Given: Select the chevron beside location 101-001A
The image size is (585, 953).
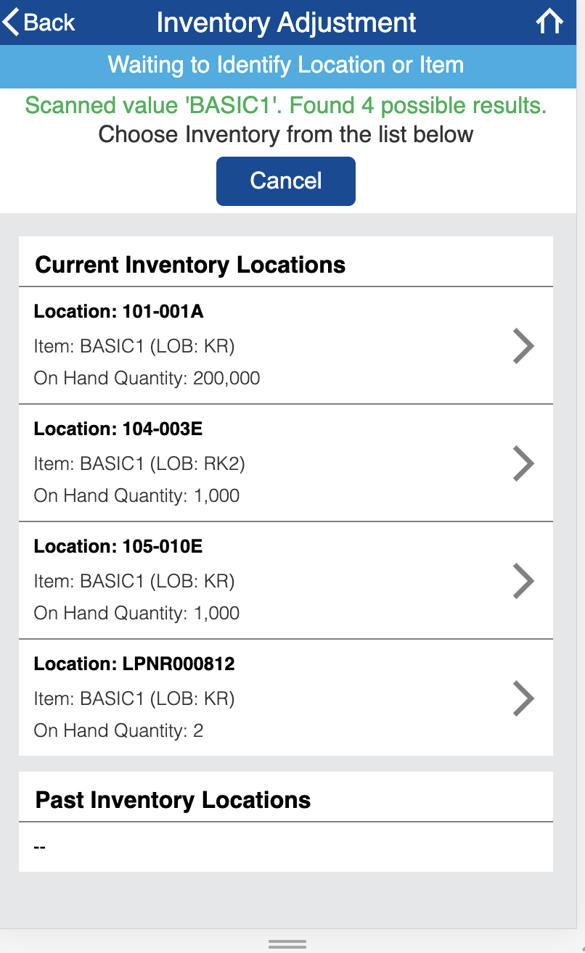Looking at the screenshot, I should click(523, 346).
